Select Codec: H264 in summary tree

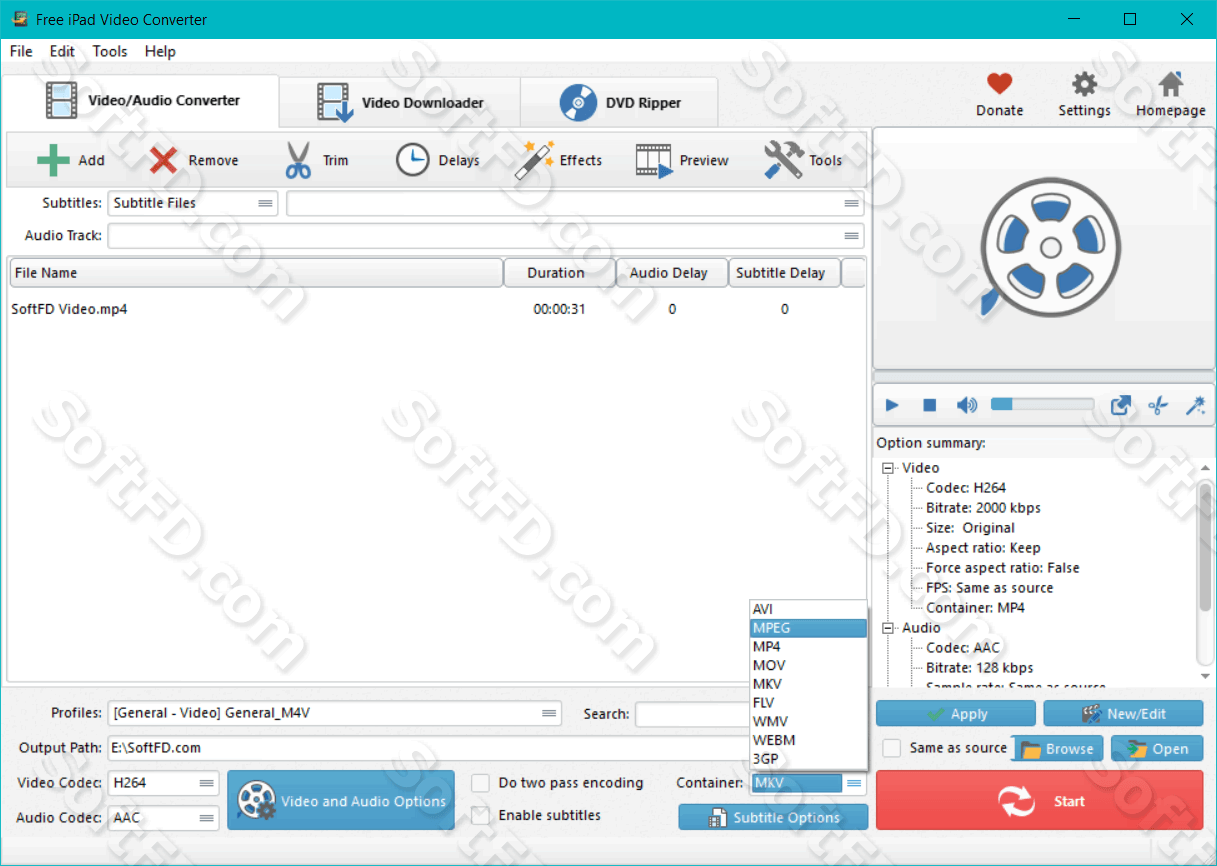[966, 488]
